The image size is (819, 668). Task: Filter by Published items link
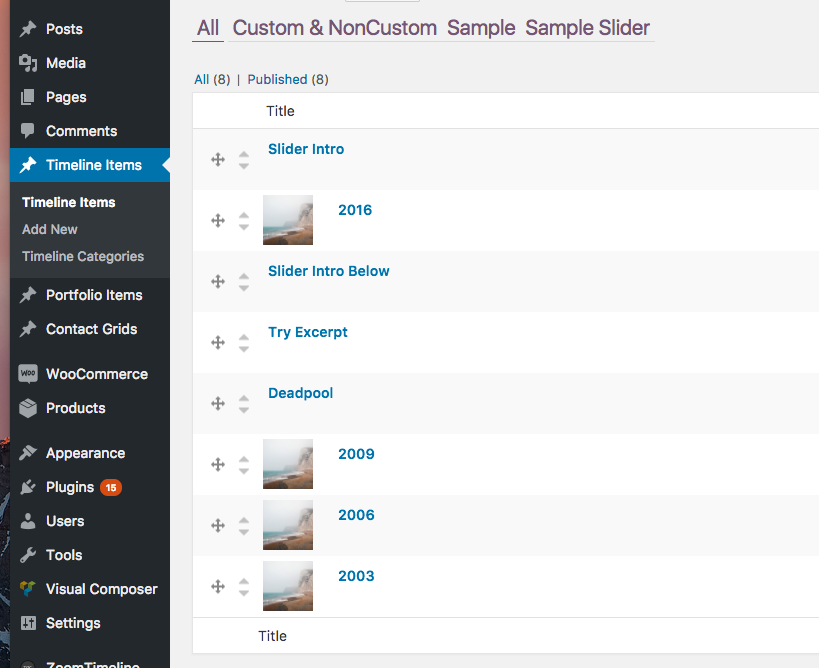(x=277, y=79)
